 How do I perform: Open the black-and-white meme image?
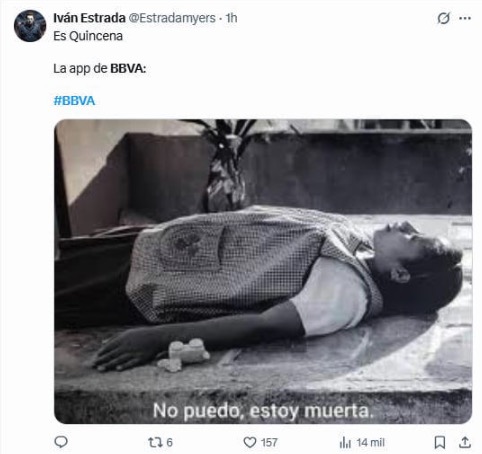click(263, 271)
